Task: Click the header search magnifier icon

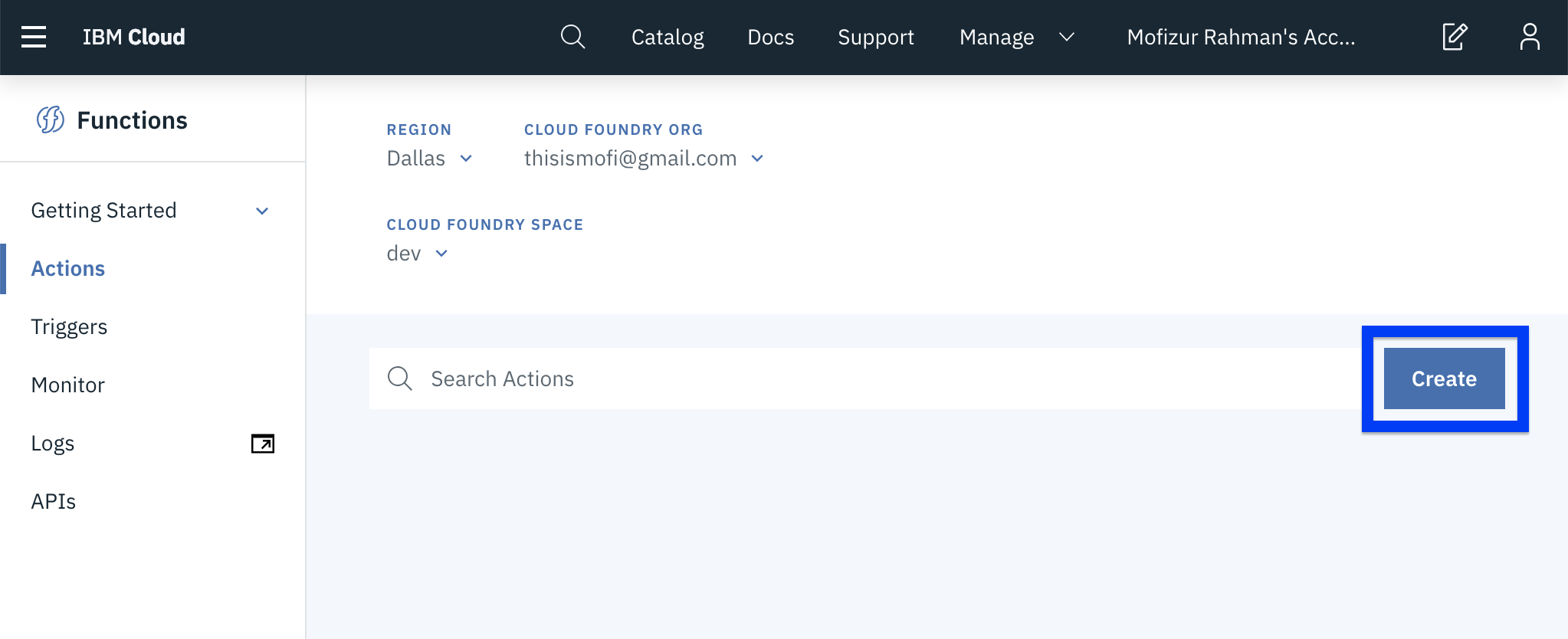Action: pos(572,37)
